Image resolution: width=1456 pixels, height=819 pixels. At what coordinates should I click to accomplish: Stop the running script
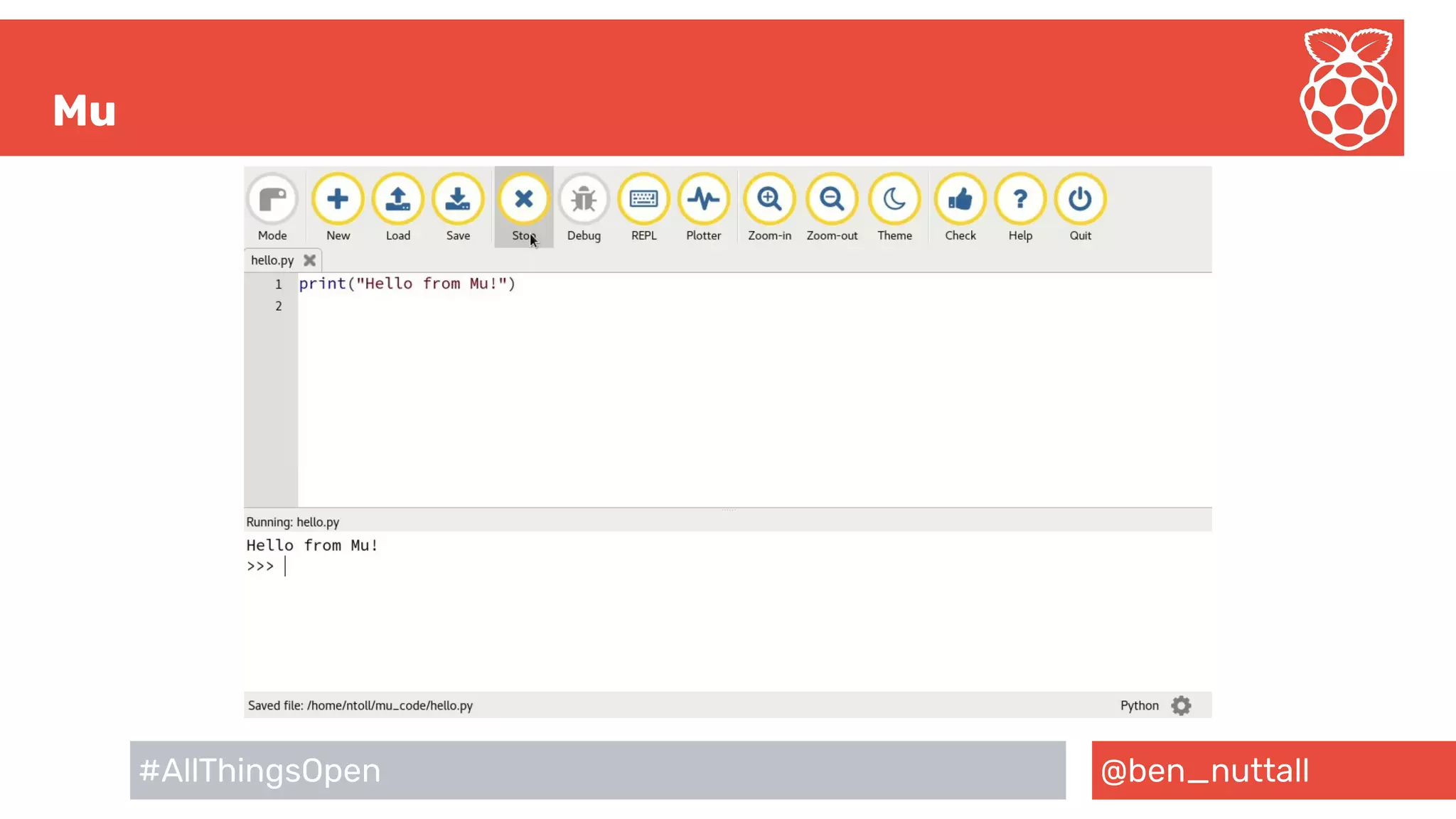point(524,200)
